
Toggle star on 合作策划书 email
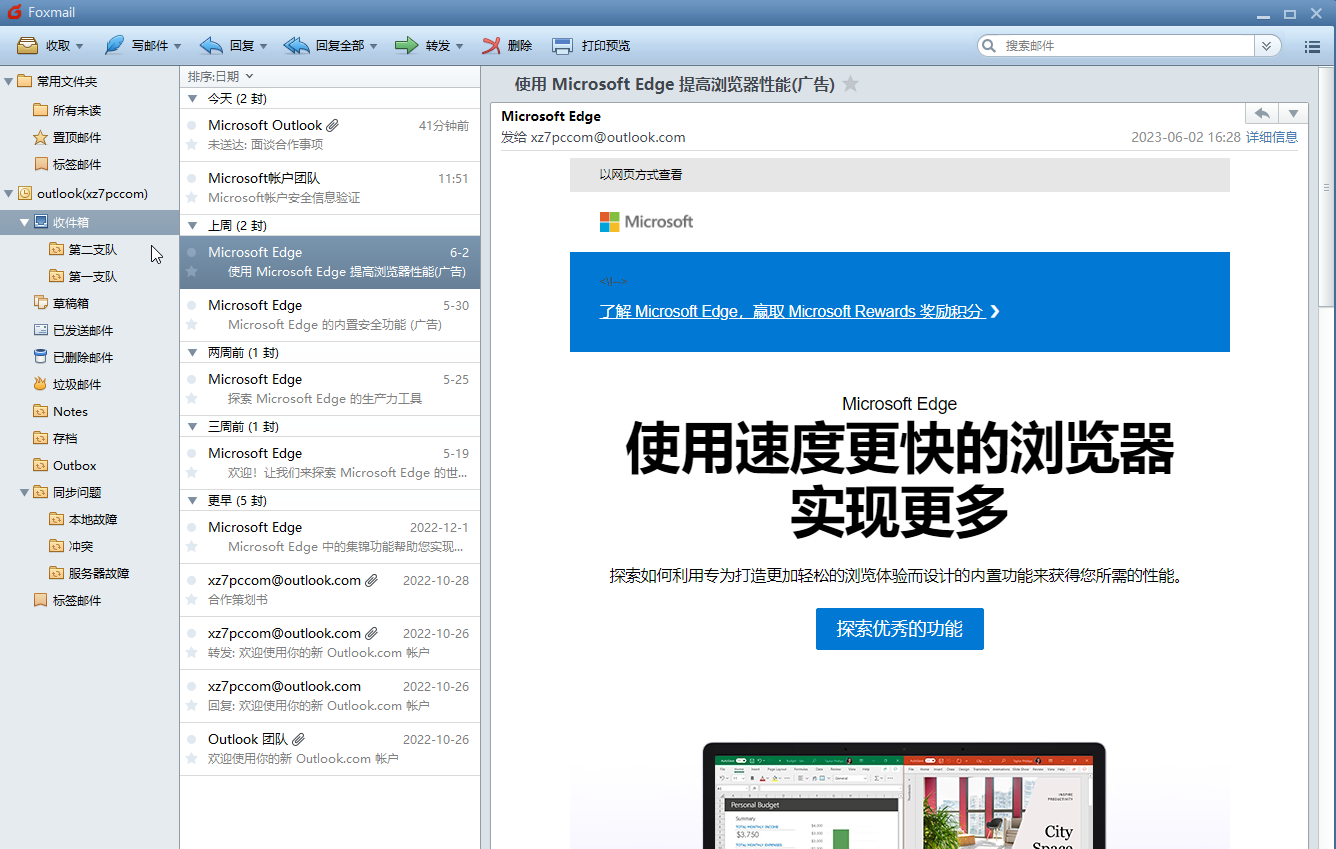(191, 599)
